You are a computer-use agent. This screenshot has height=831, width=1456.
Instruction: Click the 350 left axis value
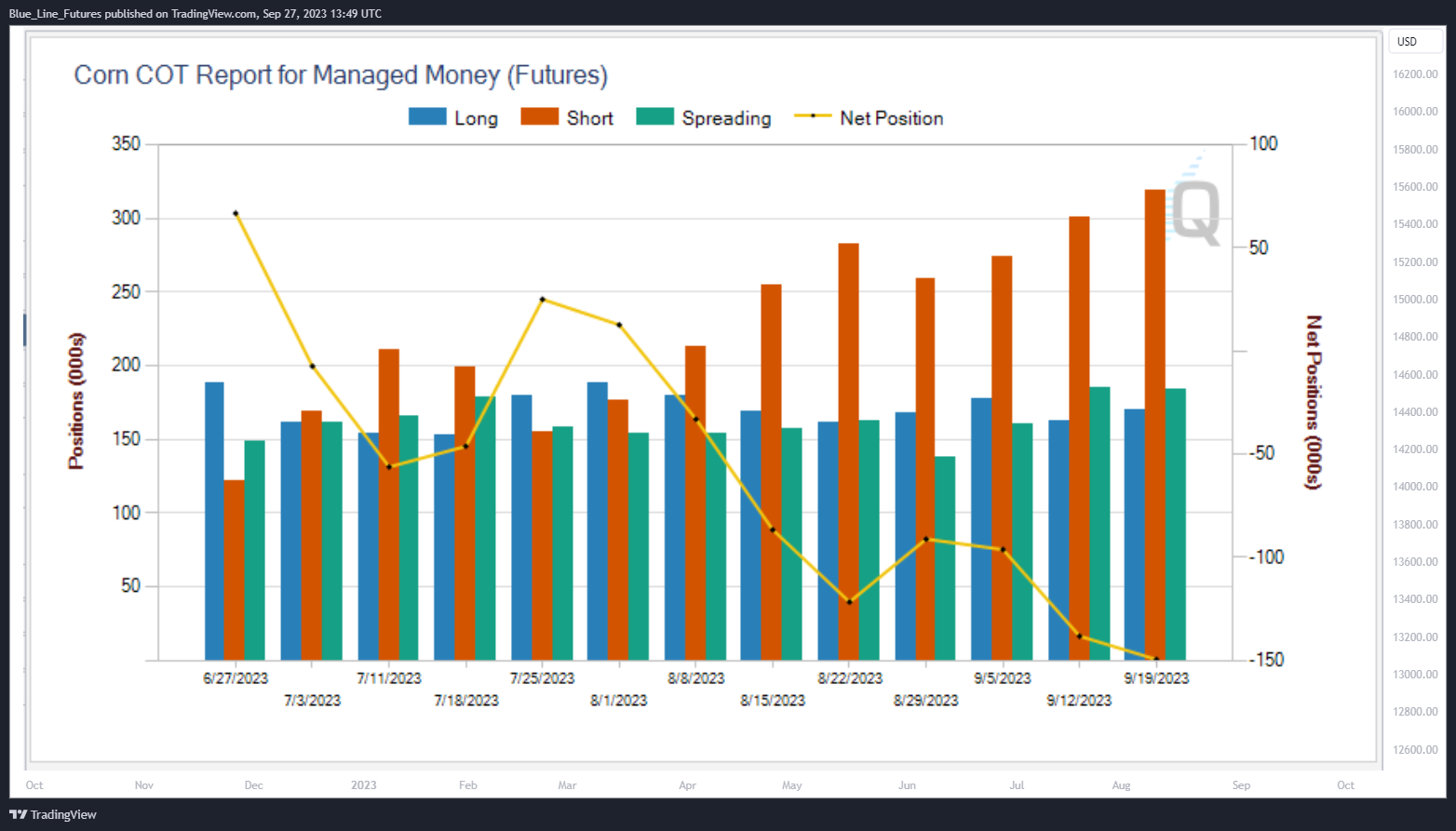126,143
